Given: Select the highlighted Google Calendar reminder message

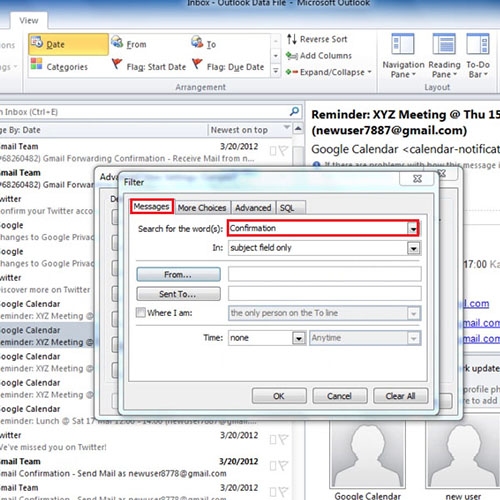Looking at the screenshot, I should [x=47, y=336].
